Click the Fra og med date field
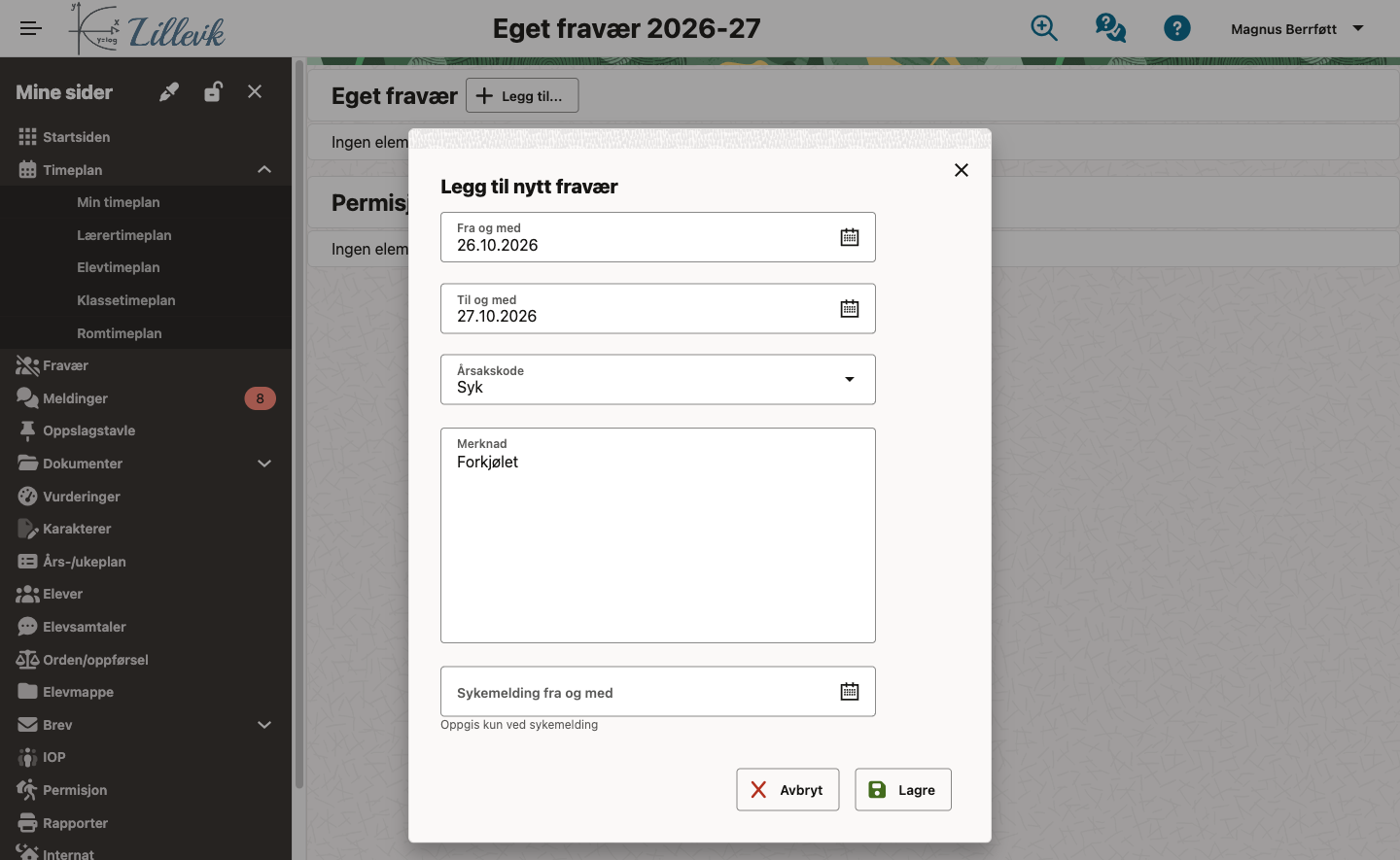Viewport: 1400px width, 860px height. point(658,237)
